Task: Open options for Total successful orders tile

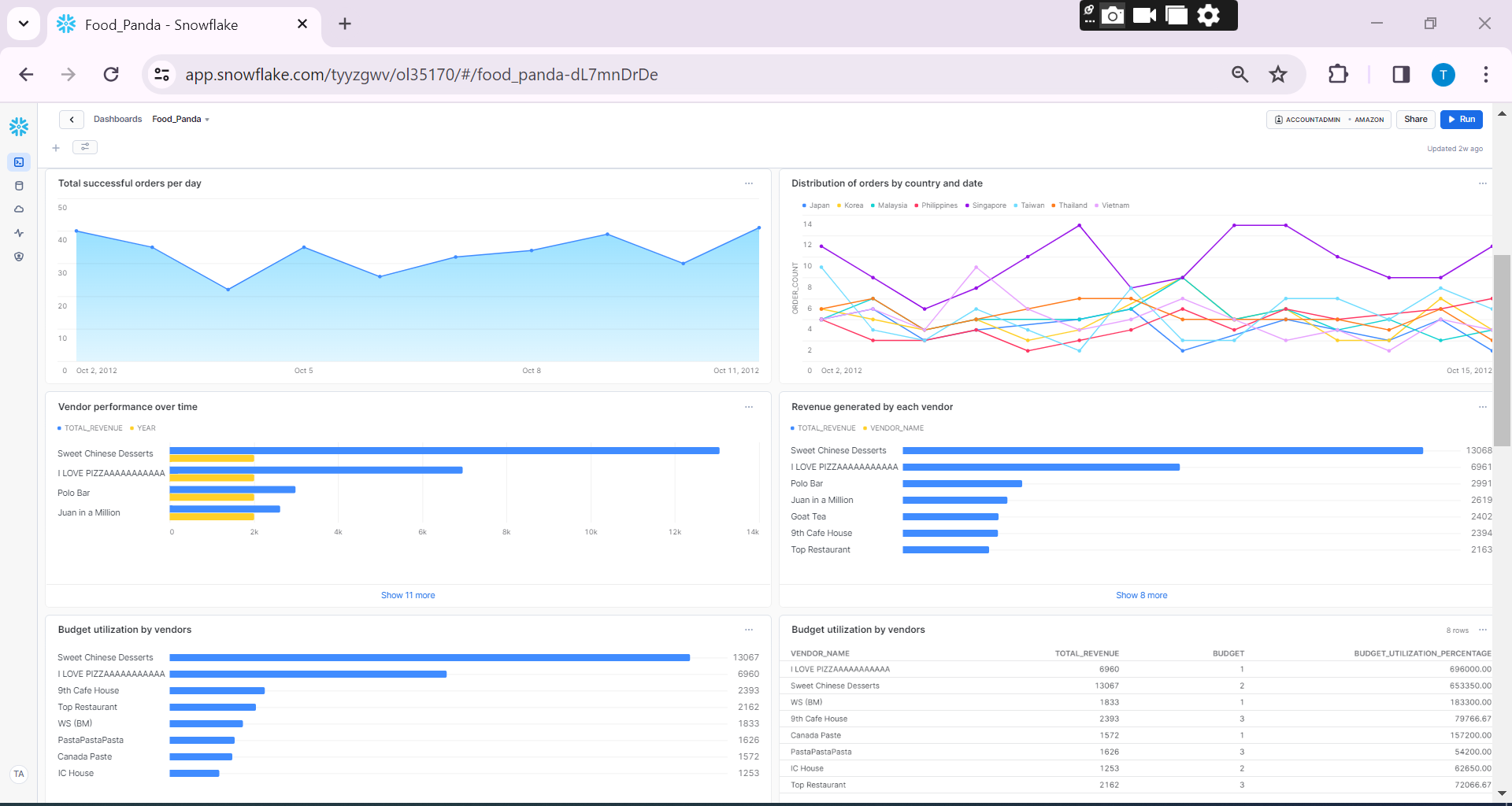Action: [x=749, y=183]
